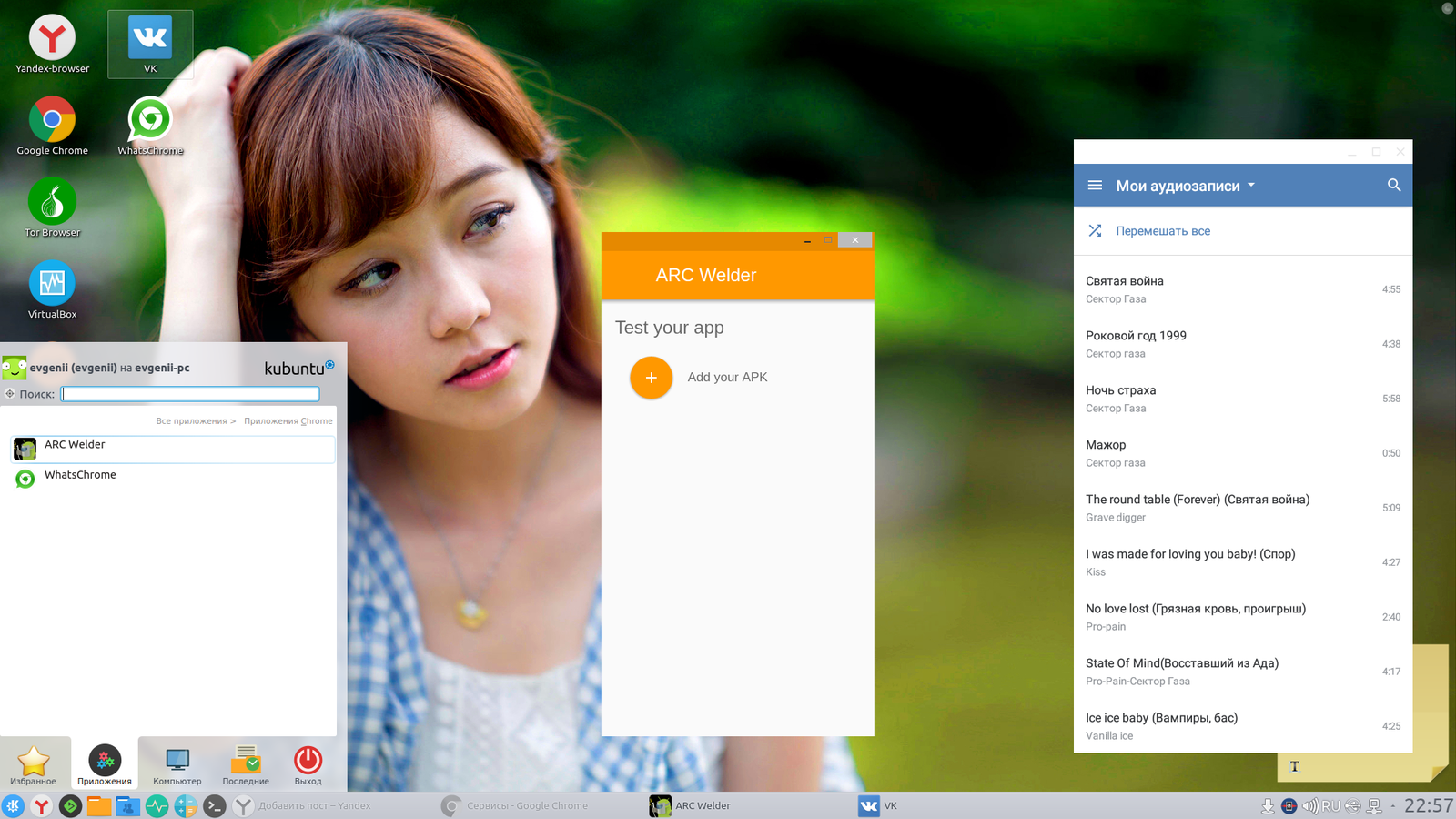The width and height of the screenshot is (1456, 819).
Task: Click the Поиск search field in launcher
Action: tap(190, 394)
